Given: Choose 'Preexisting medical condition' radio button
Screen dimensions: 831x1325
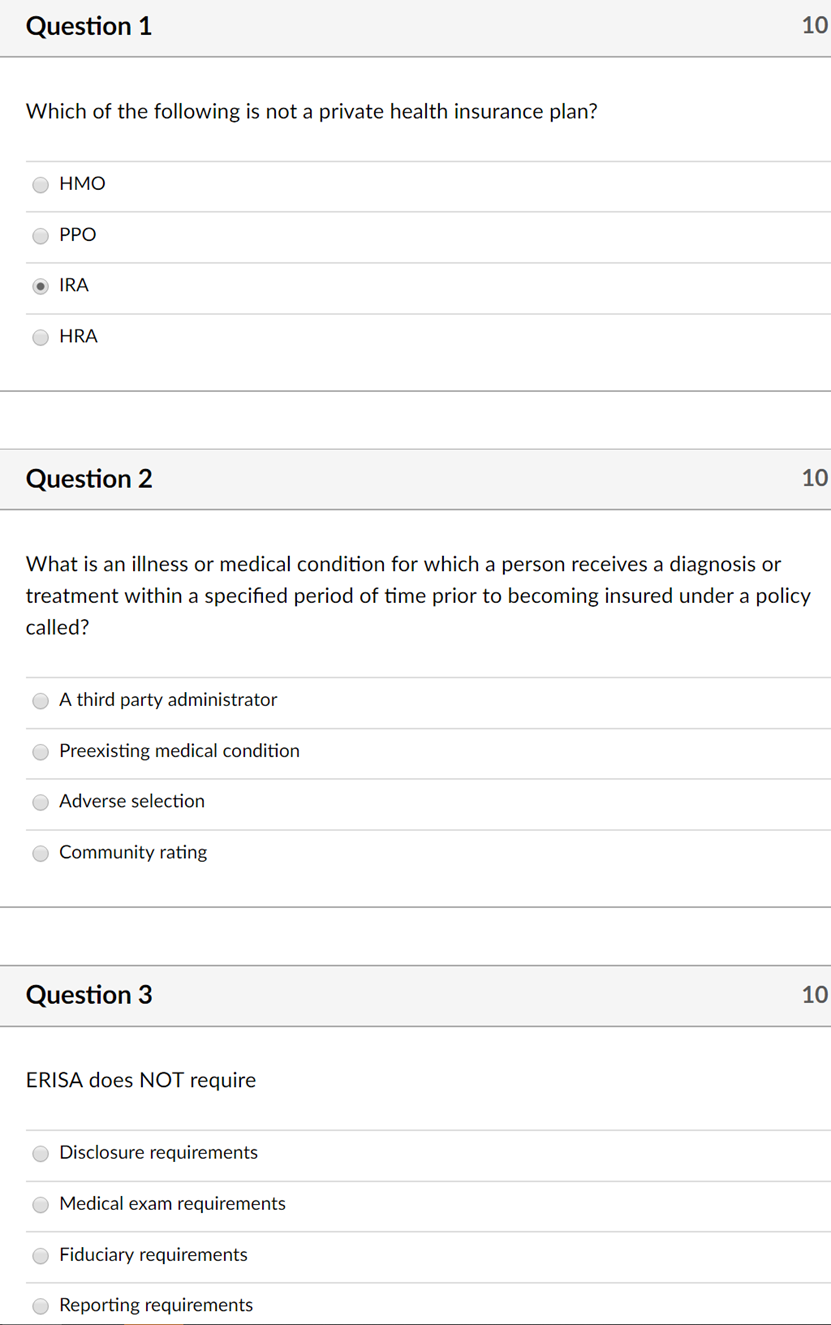Looking at the screenshot, I should coord(40,752).
